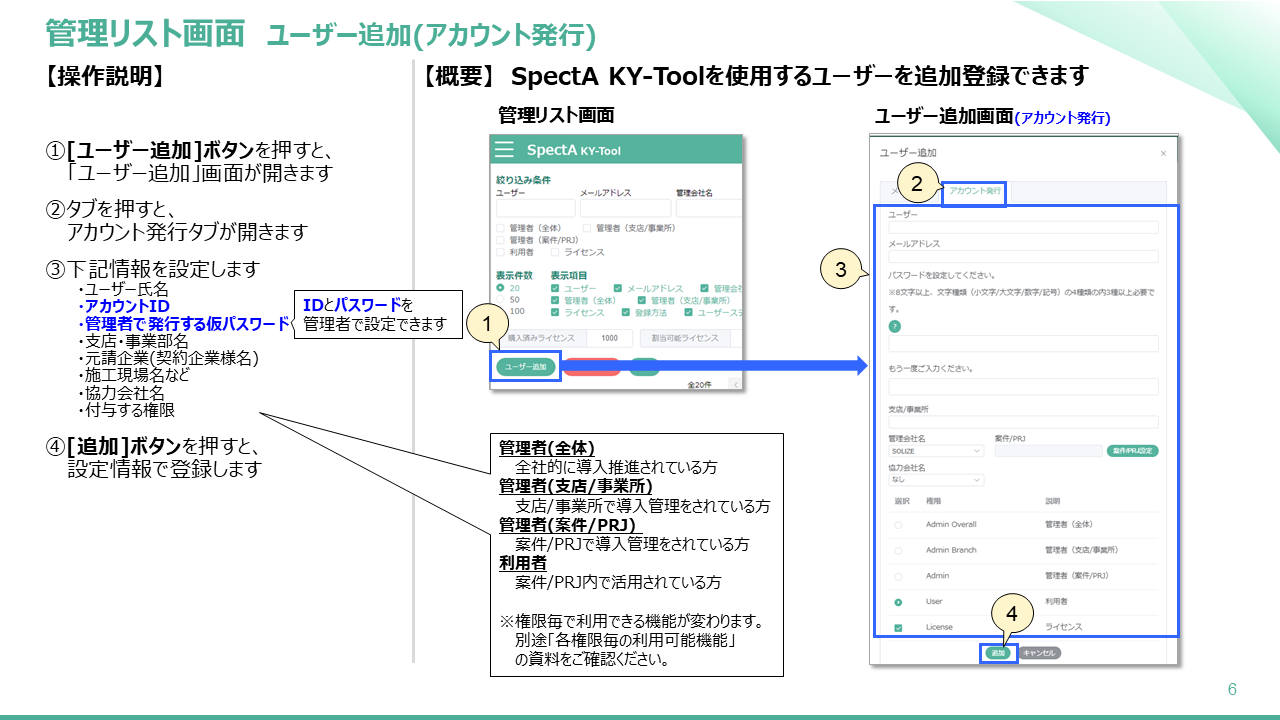This screenshot has height=720, width=1280.
Task: Switch to the アカウント発行 tab
Action: (974, 190)
